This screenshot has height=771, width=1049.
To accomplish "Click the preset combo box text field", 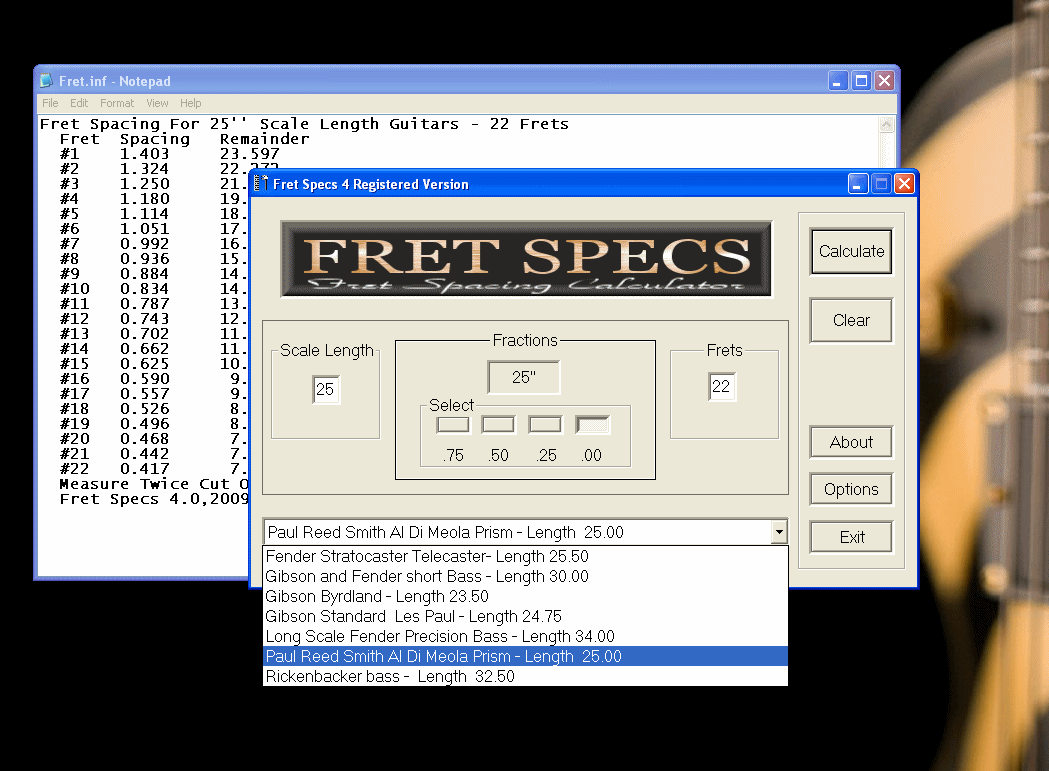I will 518,532.
